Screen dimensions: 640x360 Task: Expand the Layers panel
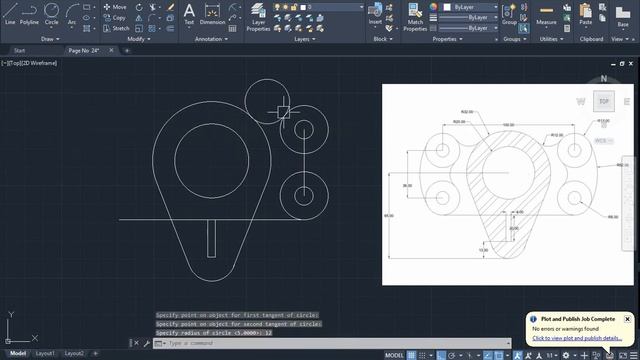[x=304, y=39]
